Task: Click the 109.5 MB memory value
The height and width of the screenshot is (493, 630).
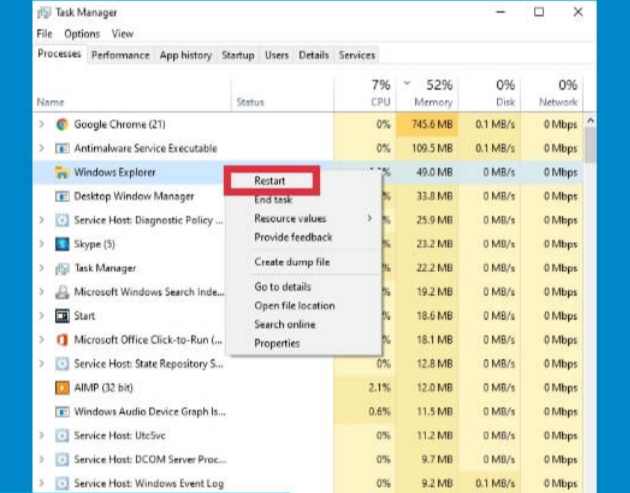Action: tap(432, 148)
